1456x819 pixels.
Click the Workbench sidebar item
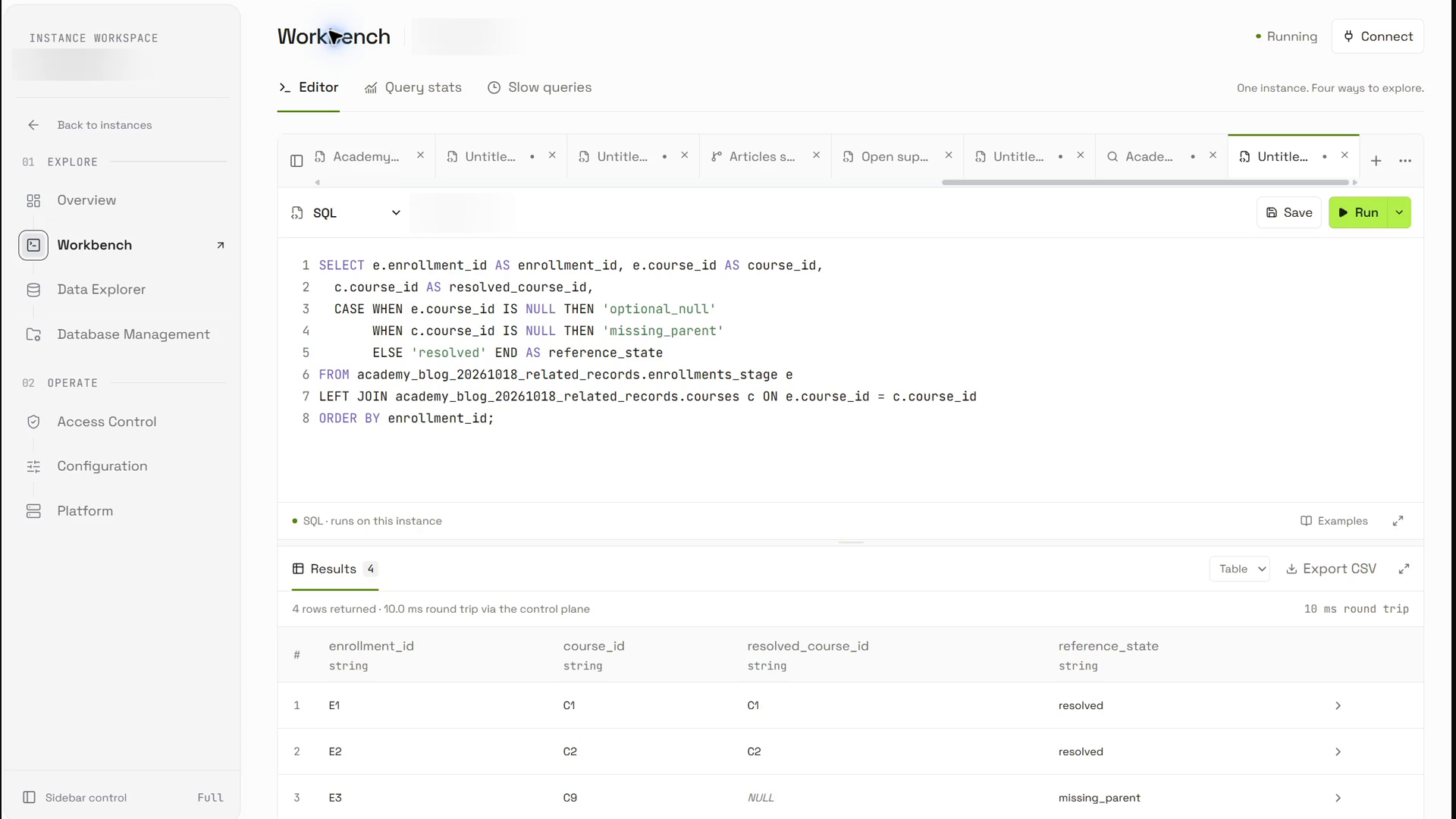[94, 245]
